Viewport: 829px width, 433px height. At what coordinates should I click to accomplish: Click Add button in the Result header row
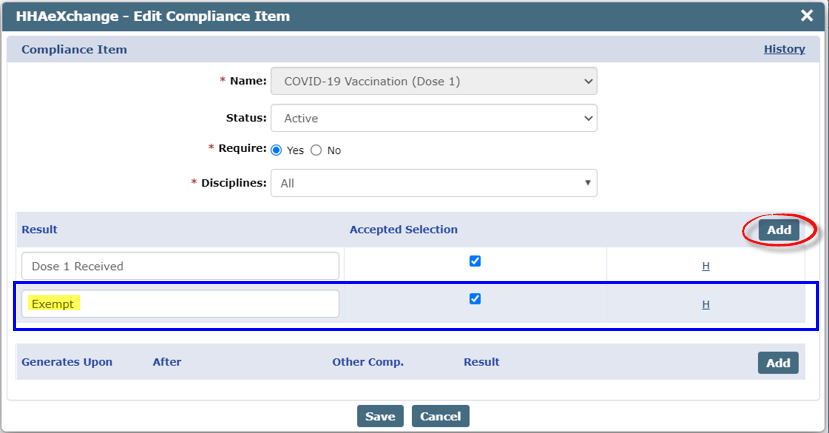pos(779,230)
